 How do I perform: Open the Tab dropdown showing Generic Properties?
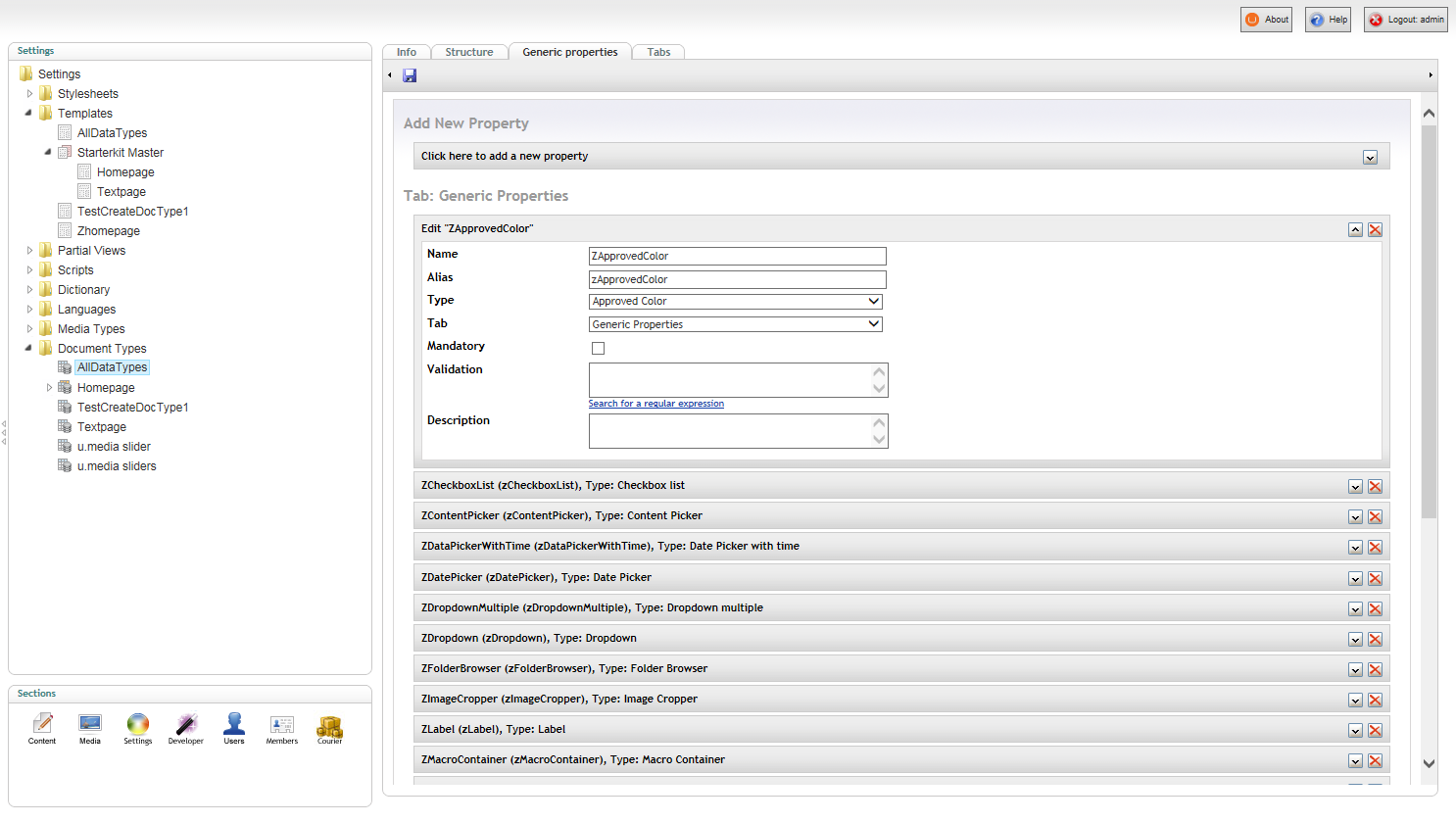(x=736, y=324)
